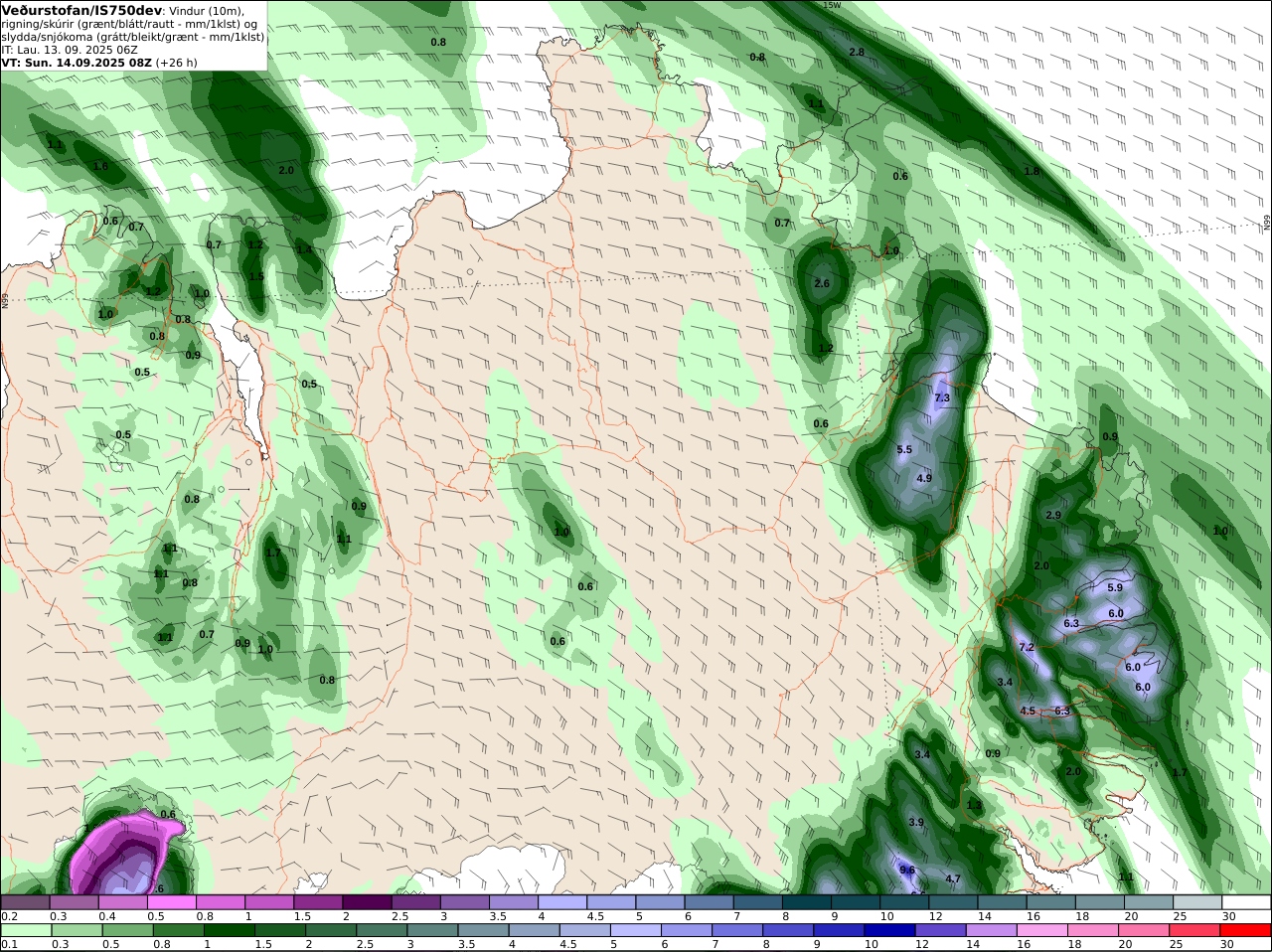Click the red 30 mm rain legend swatch
This screenshot has width=1272, height=952.
(1247, 930)
